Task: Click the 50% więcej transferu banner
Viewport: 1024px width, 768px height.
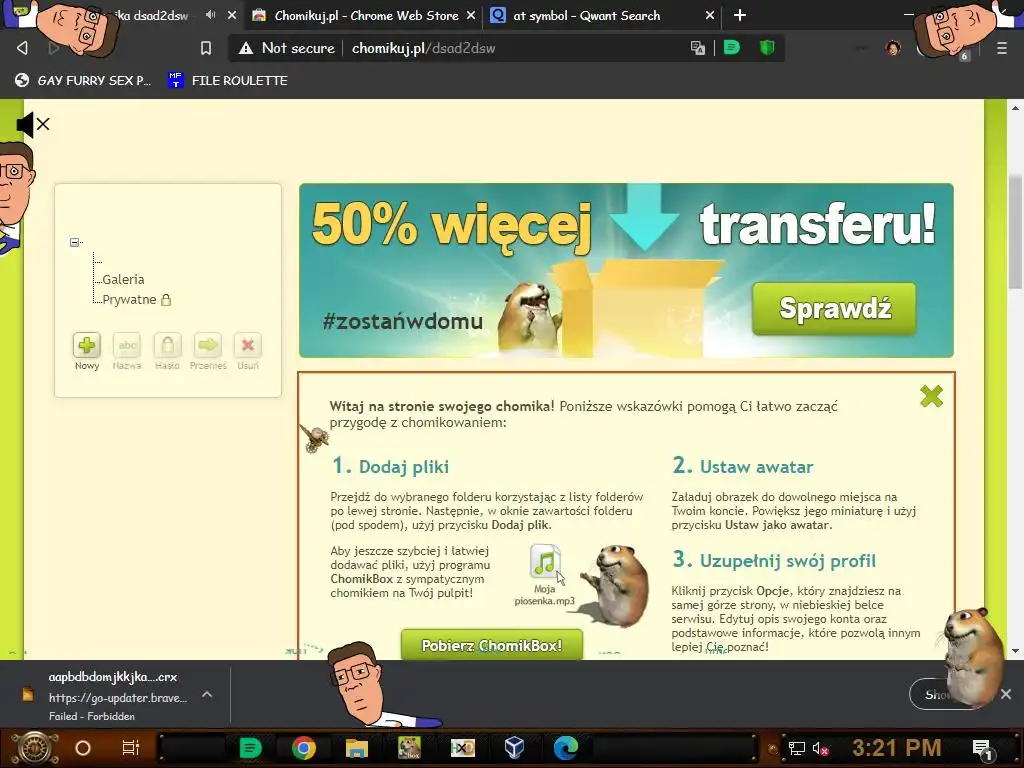Action: (626, 270)
